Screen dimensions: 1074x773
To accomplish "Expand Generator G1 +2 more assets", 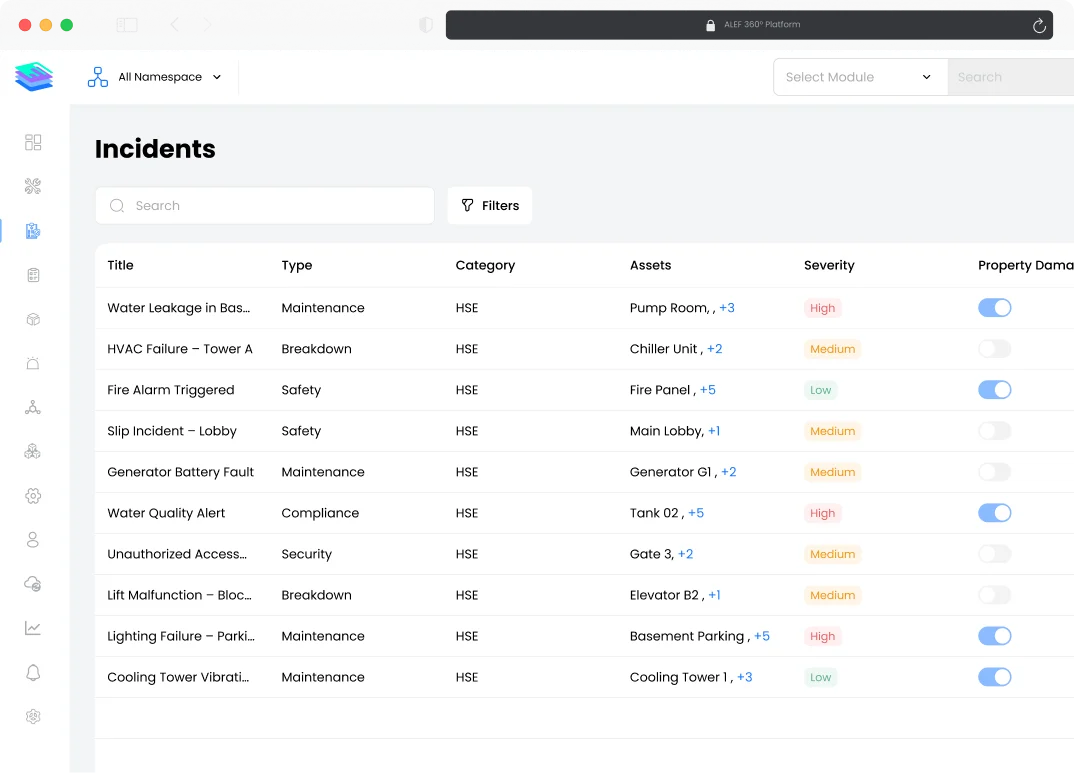I will 729,472.
